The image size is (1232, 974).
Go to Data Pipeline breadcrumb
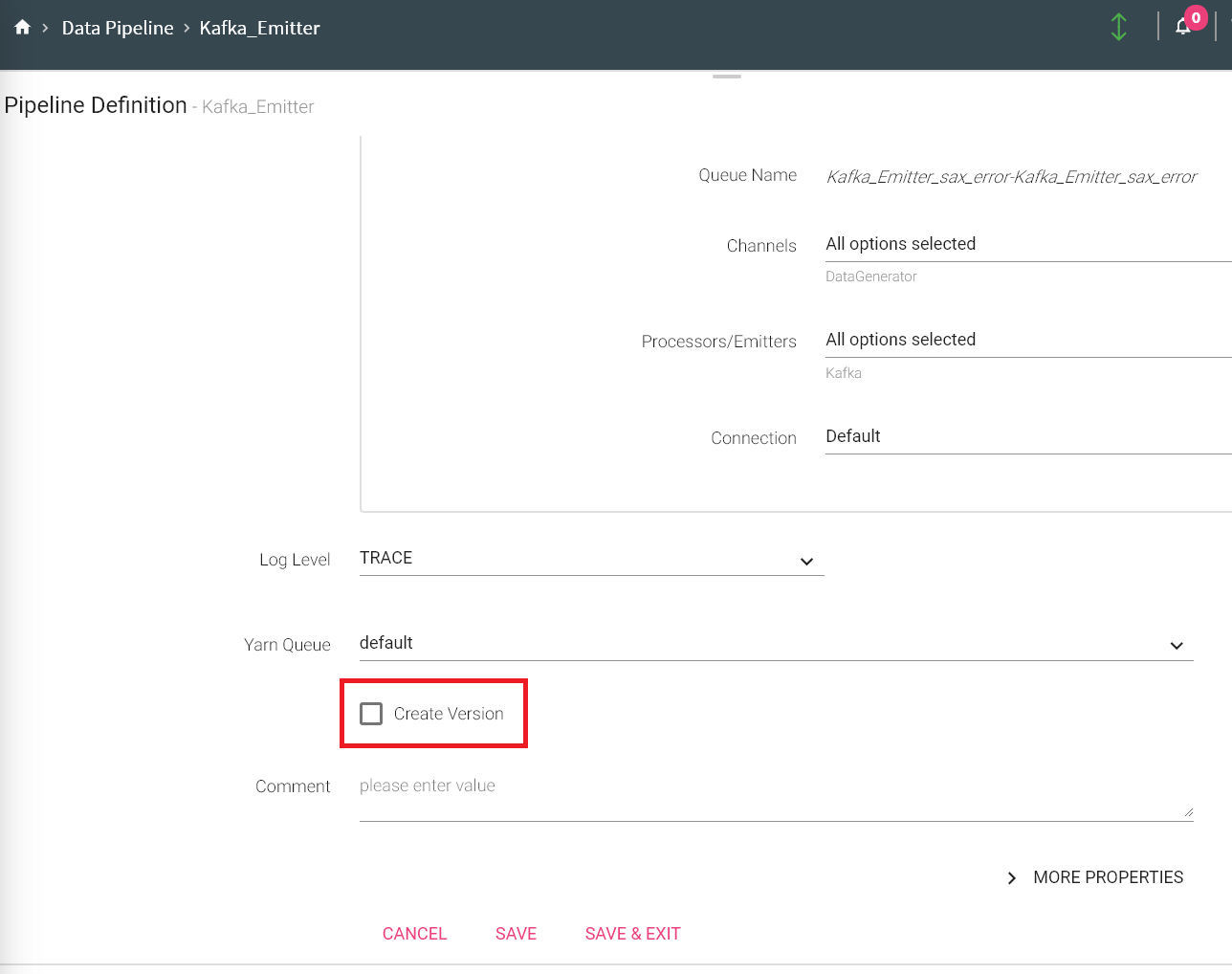coord(118,28)
